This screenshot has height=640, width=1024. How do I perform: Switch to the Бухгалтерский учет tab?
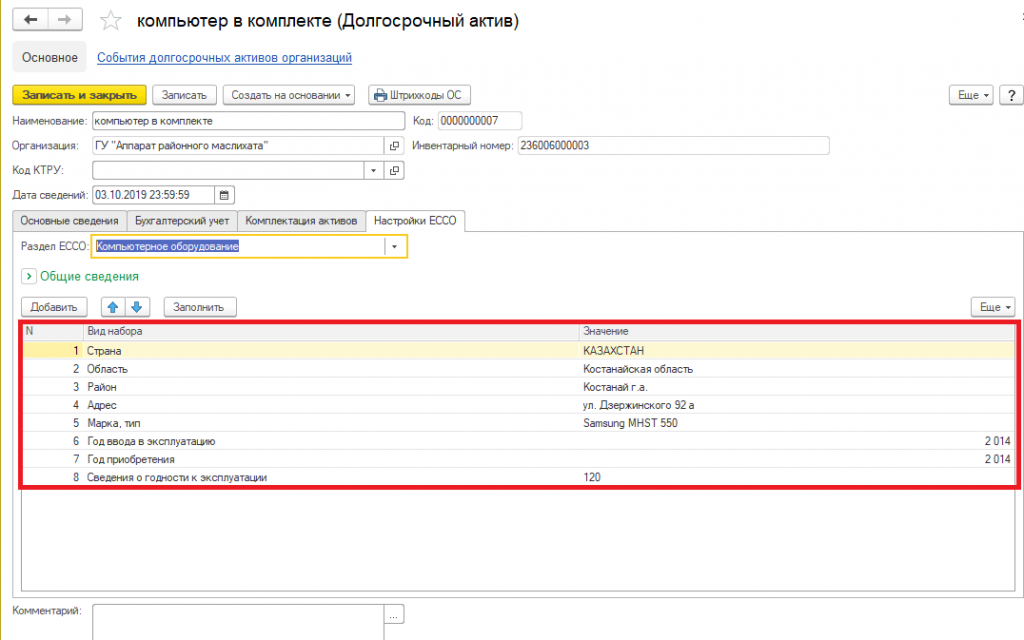point(182,221)
